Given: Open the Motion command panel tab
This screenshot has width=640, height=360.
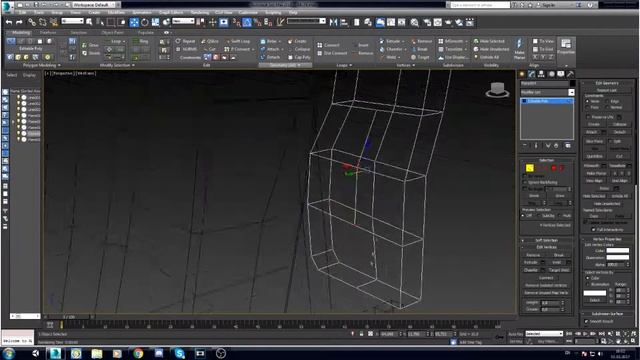Looking at the screenshot, I should click(x=551, y=74).
